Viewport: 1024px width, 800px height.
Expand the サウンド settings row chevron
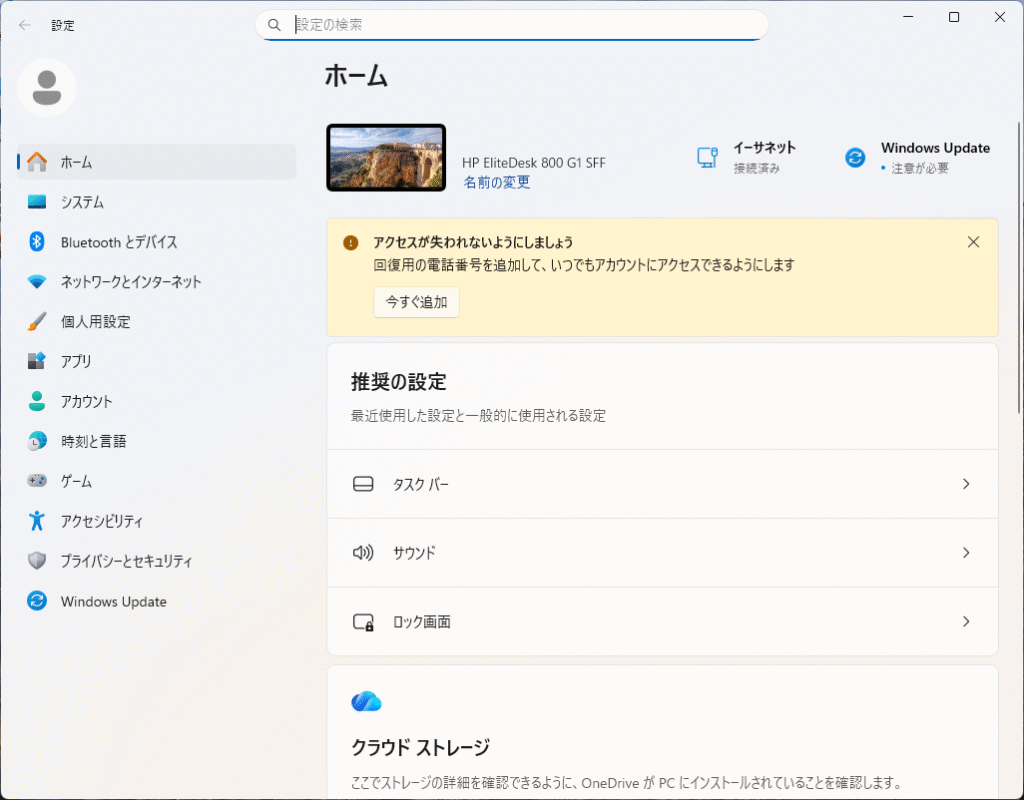click(x=965, y=553)
